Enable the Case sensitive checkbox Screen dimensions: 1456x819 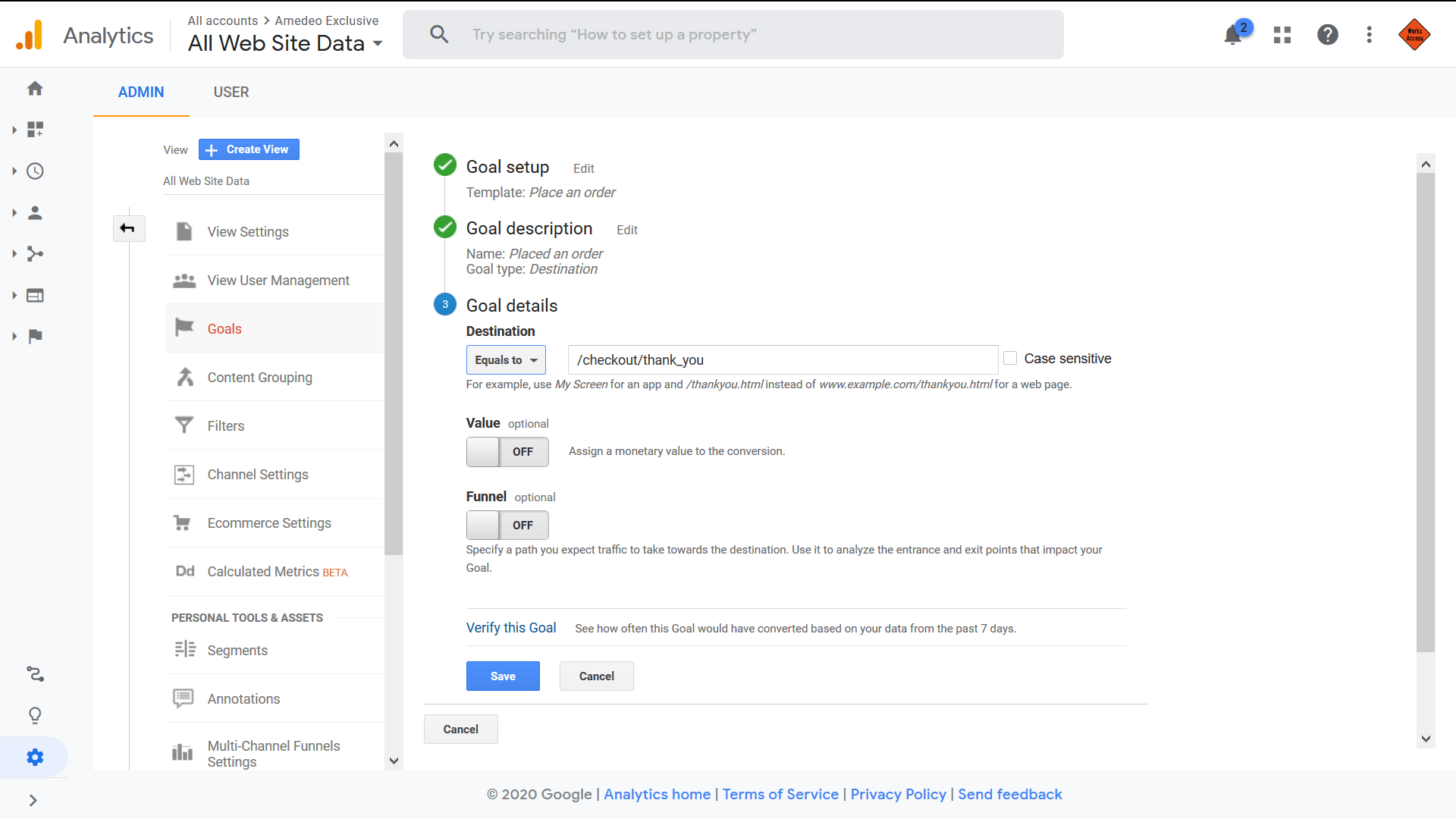[x=1010, y=357]
